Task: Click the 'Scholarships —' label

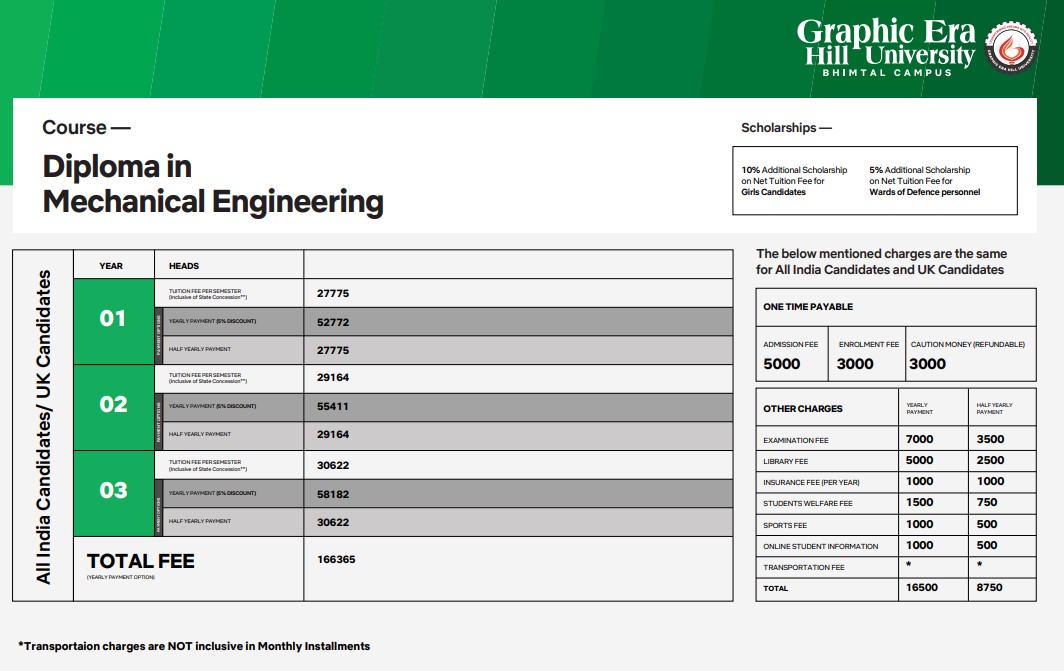Action: pyautogui.click(x=786, y=128)
